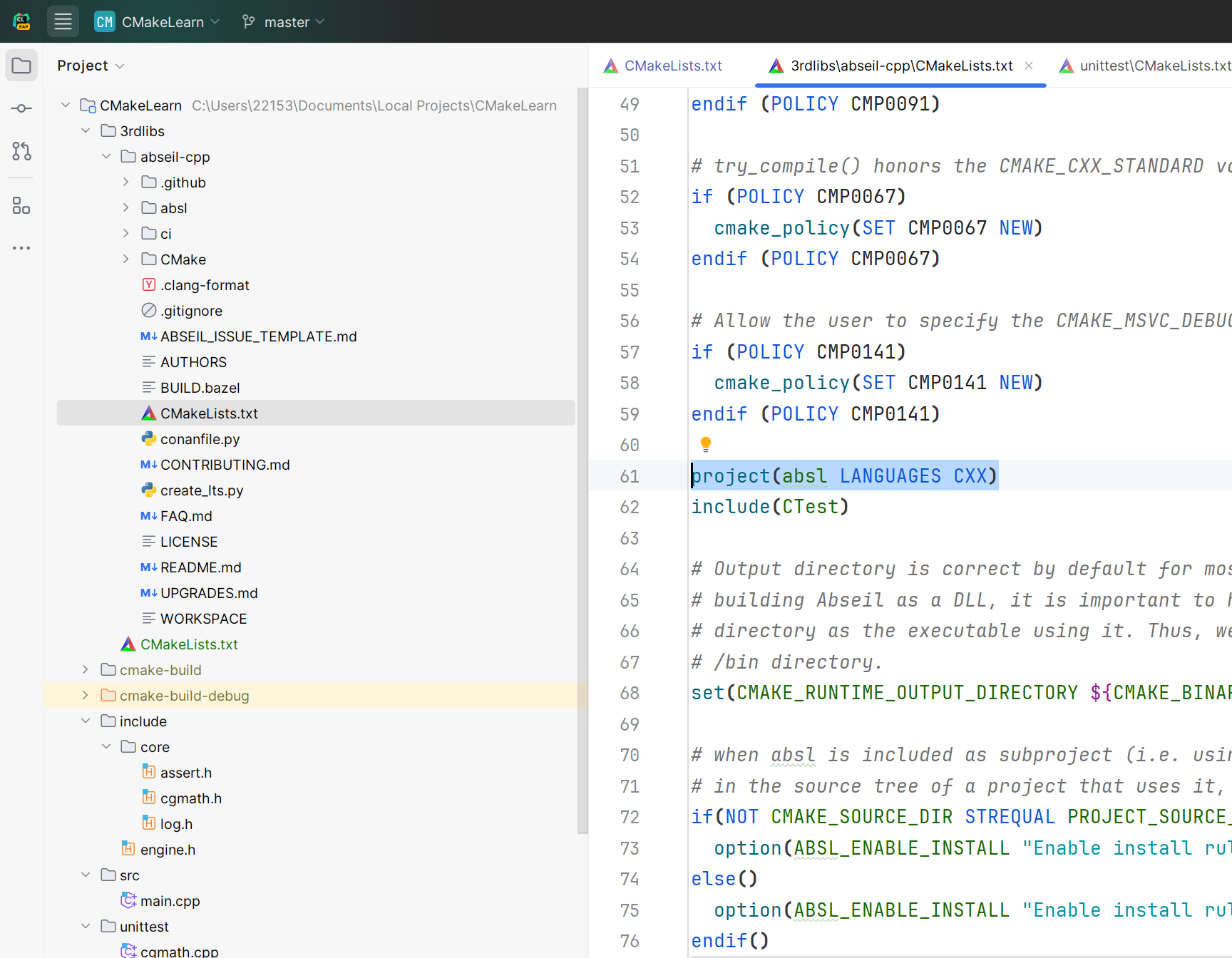Screen dimensions: 1232x958
Task: Expand the absl folder
Action: click(x=126, y=207)
